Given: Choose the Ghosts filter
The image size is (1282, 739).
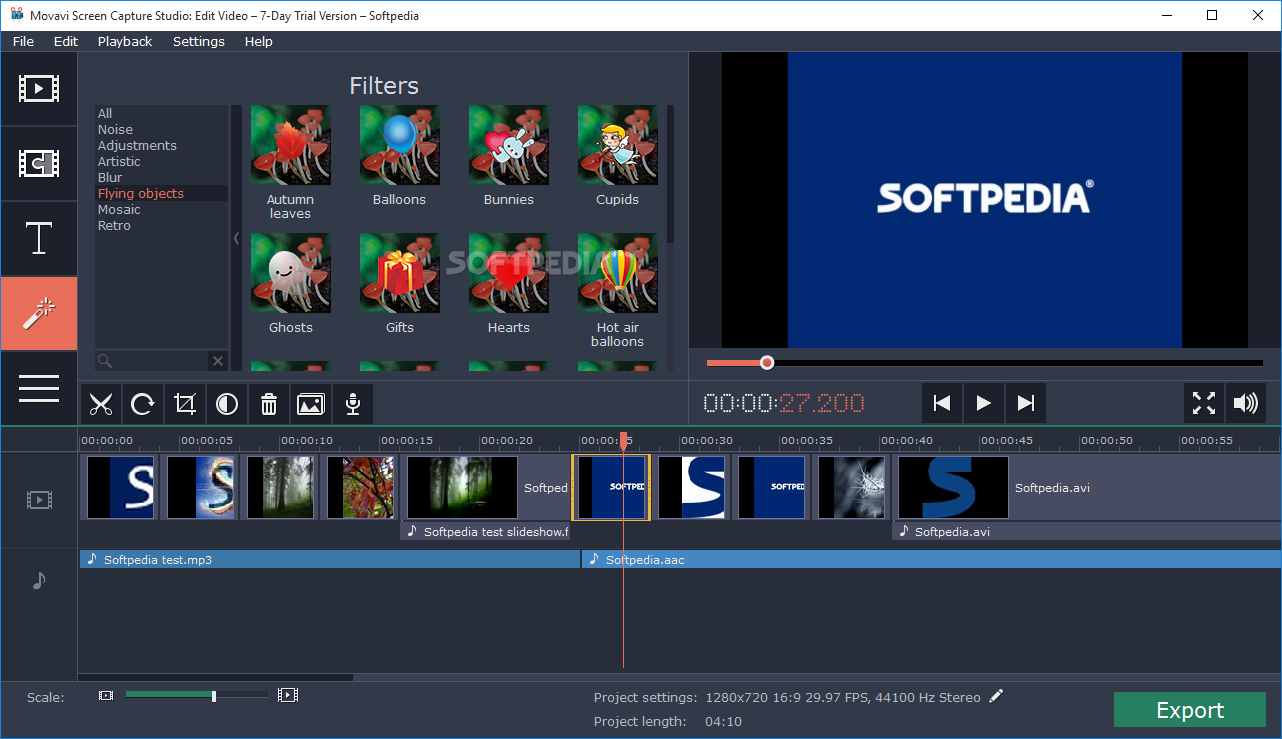Looking at the screenshot, I should pyautogui.click(x=290, y=273).
